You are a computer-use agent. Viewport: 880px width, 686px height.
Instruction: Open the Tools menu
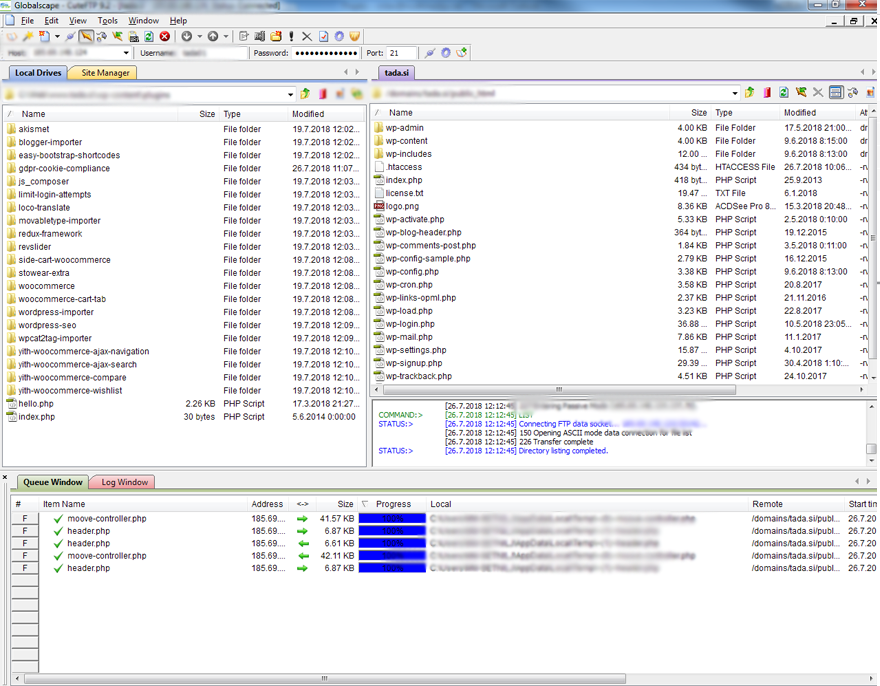(107, 20)
